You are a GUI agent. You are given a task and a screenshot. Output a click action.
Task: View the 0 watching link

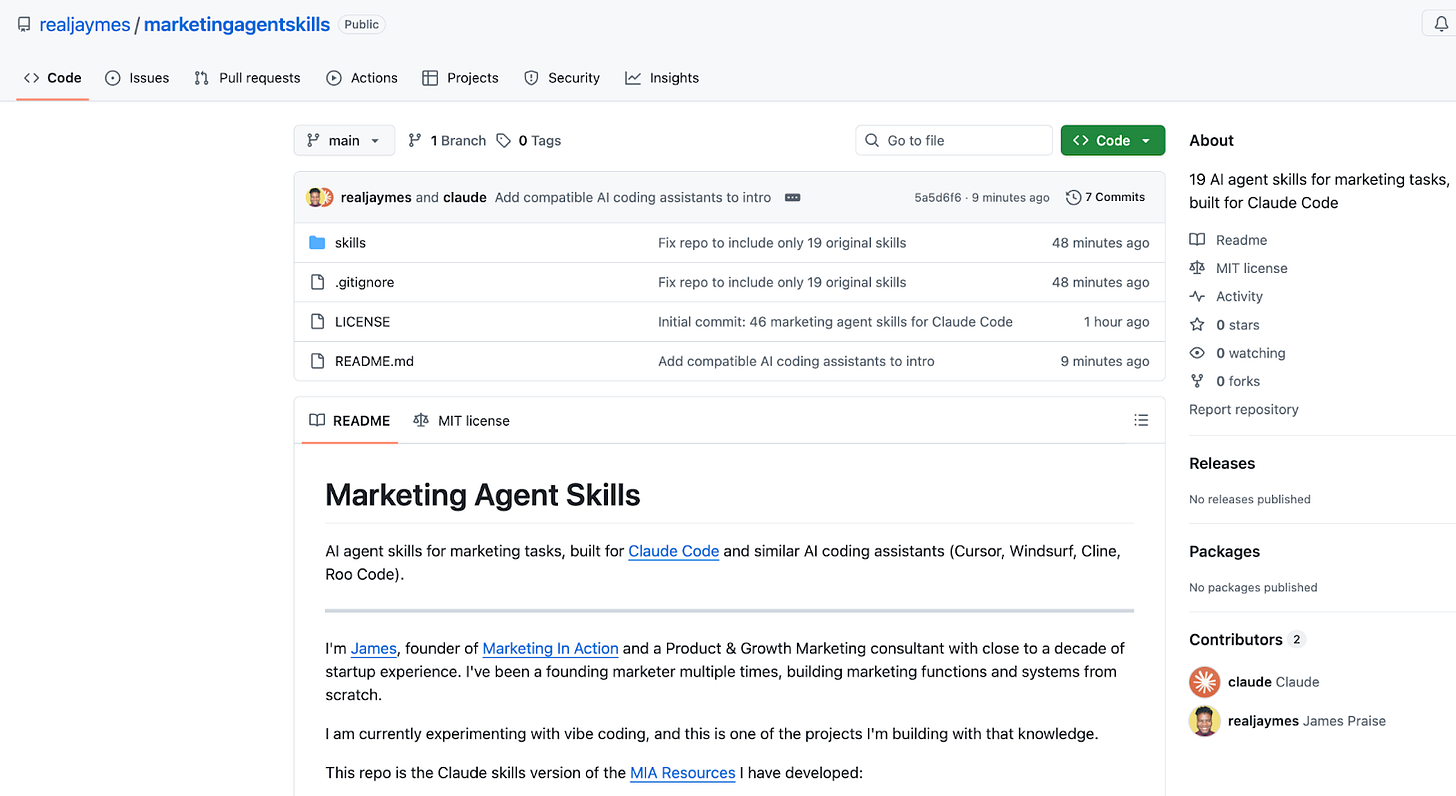(x=1238, y=353)
